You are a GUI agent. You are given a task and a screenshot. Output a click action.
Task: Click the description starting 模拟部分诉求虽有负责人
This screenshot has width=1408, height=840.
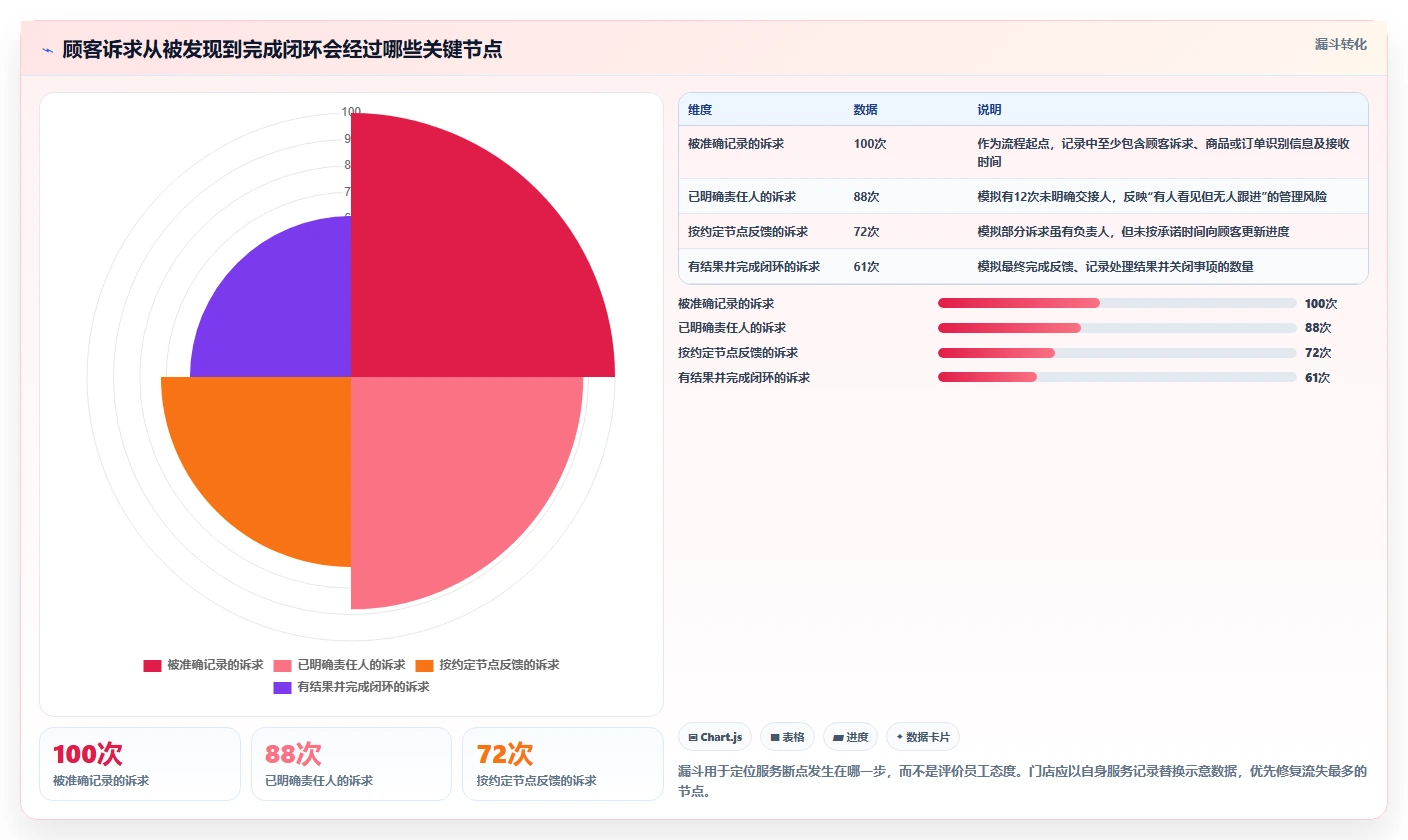pyautogui.click(x=1133, y=232)
